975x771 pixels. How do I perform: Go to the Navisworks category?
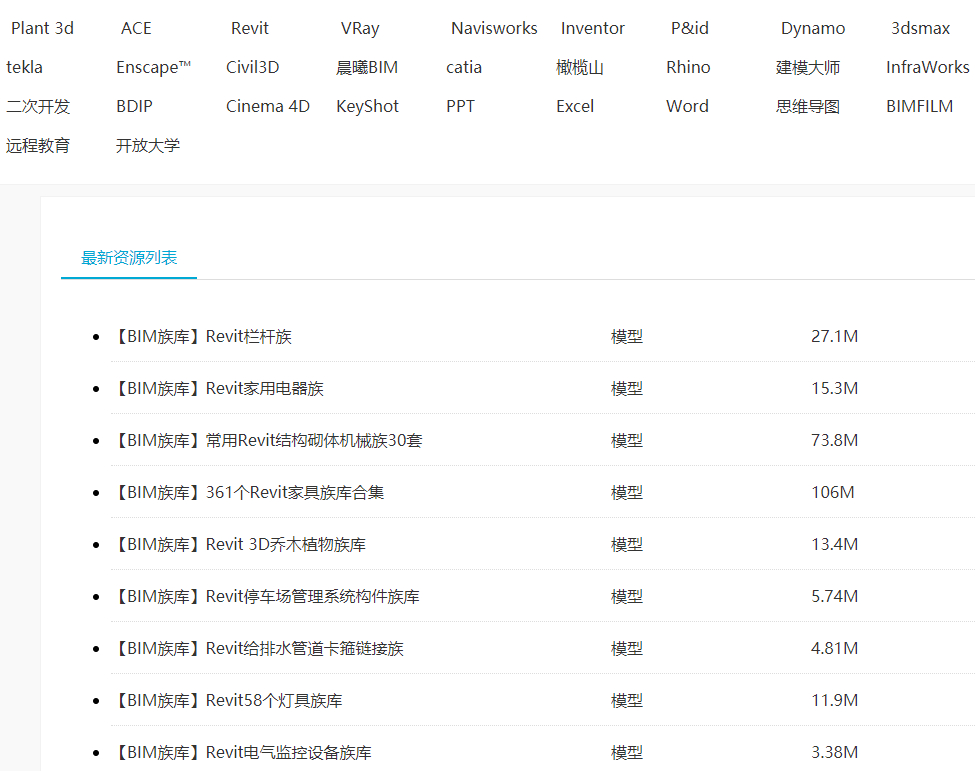pos(494,28)
